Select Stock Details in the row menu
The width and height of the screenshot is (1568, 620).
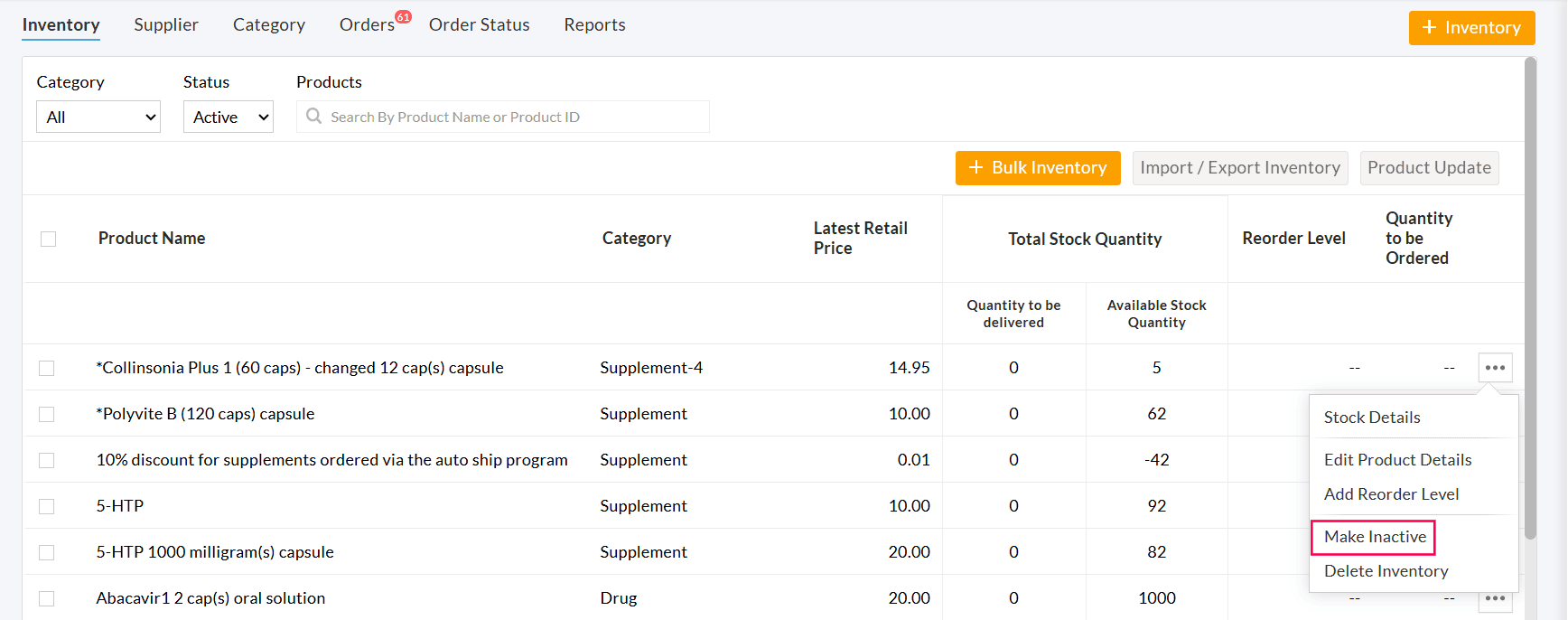[1371, 418]
